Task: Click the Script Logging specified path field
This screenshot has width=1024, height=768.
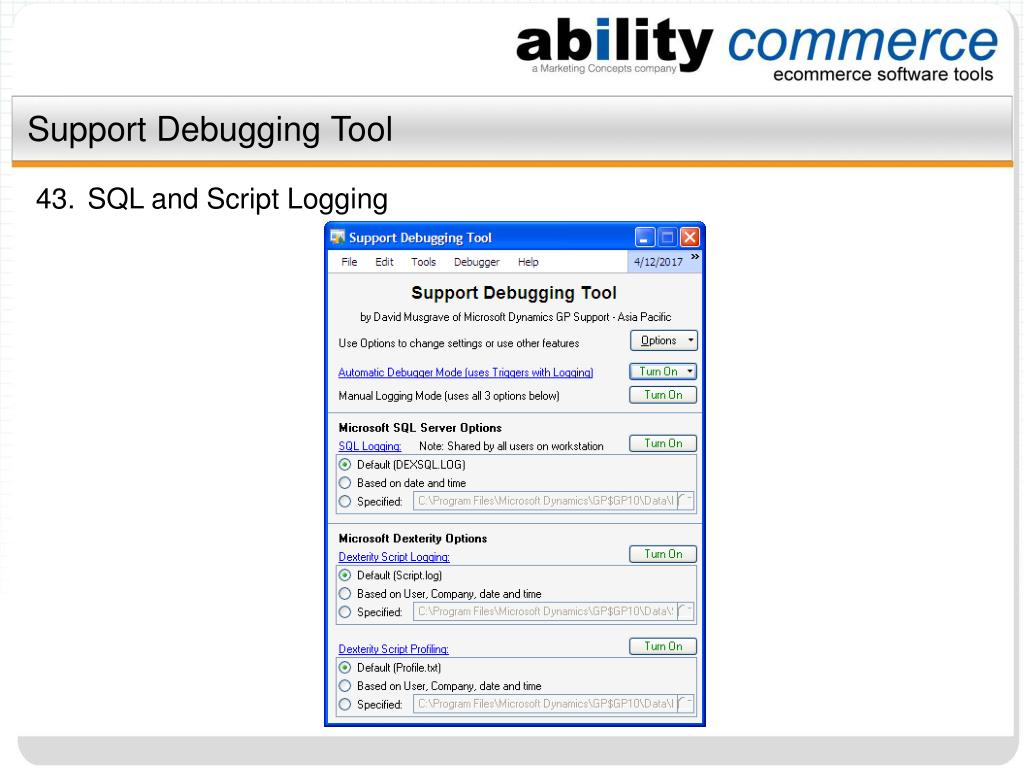Action: tap(545, 612)
